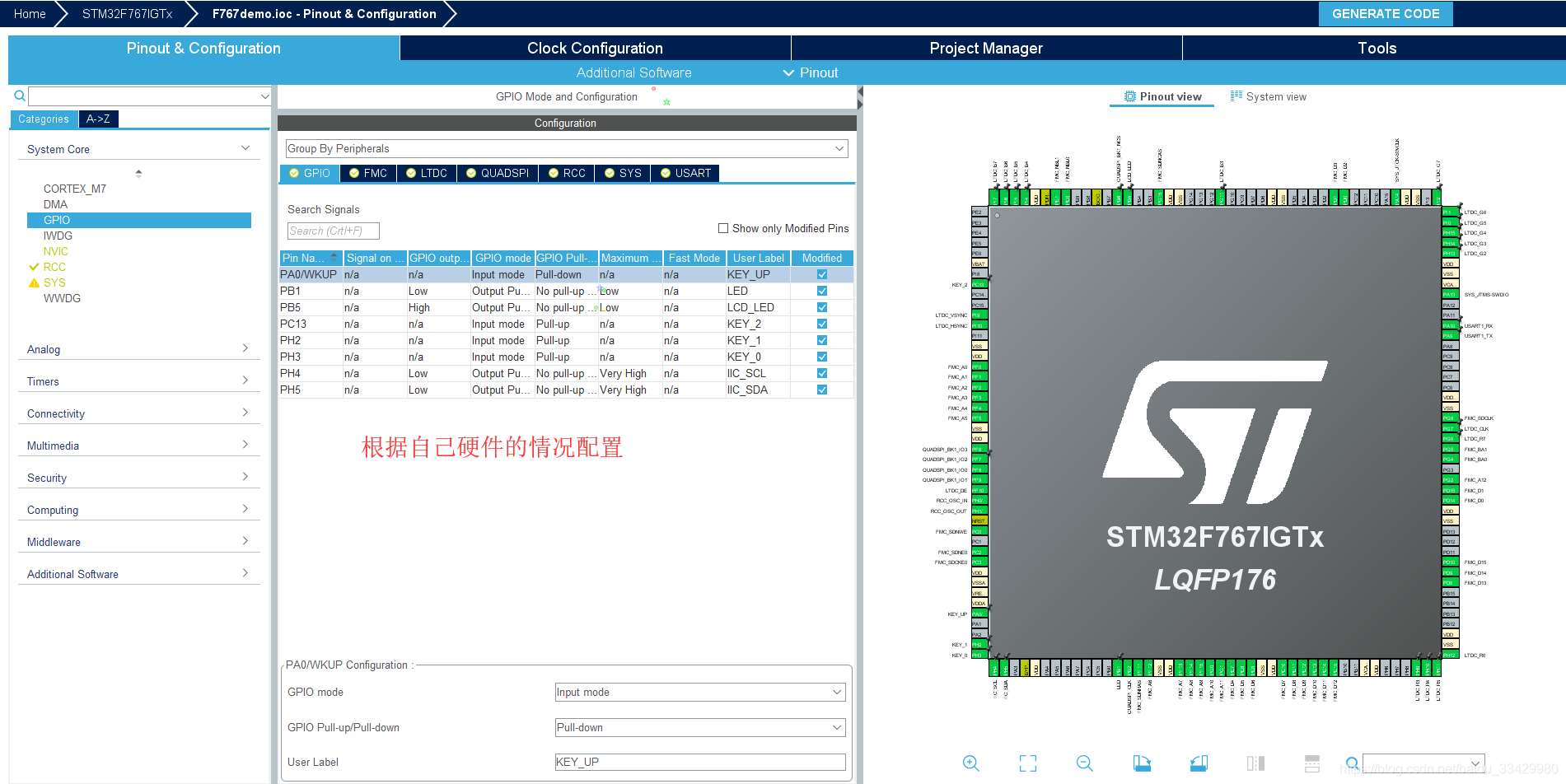Screen dimensions: 1566x784
Task: Click the vertical split view icon
Action: coord(1255,763)
